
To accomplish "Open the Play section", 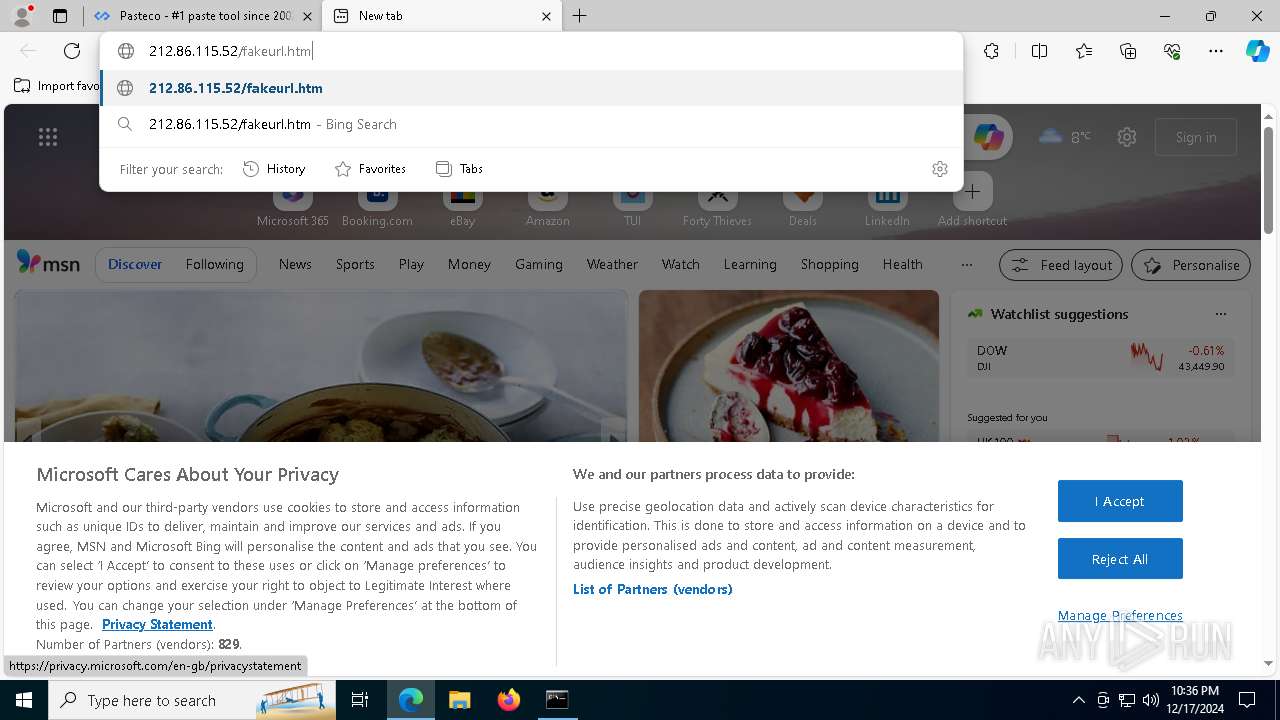I will tap(411, 264).
